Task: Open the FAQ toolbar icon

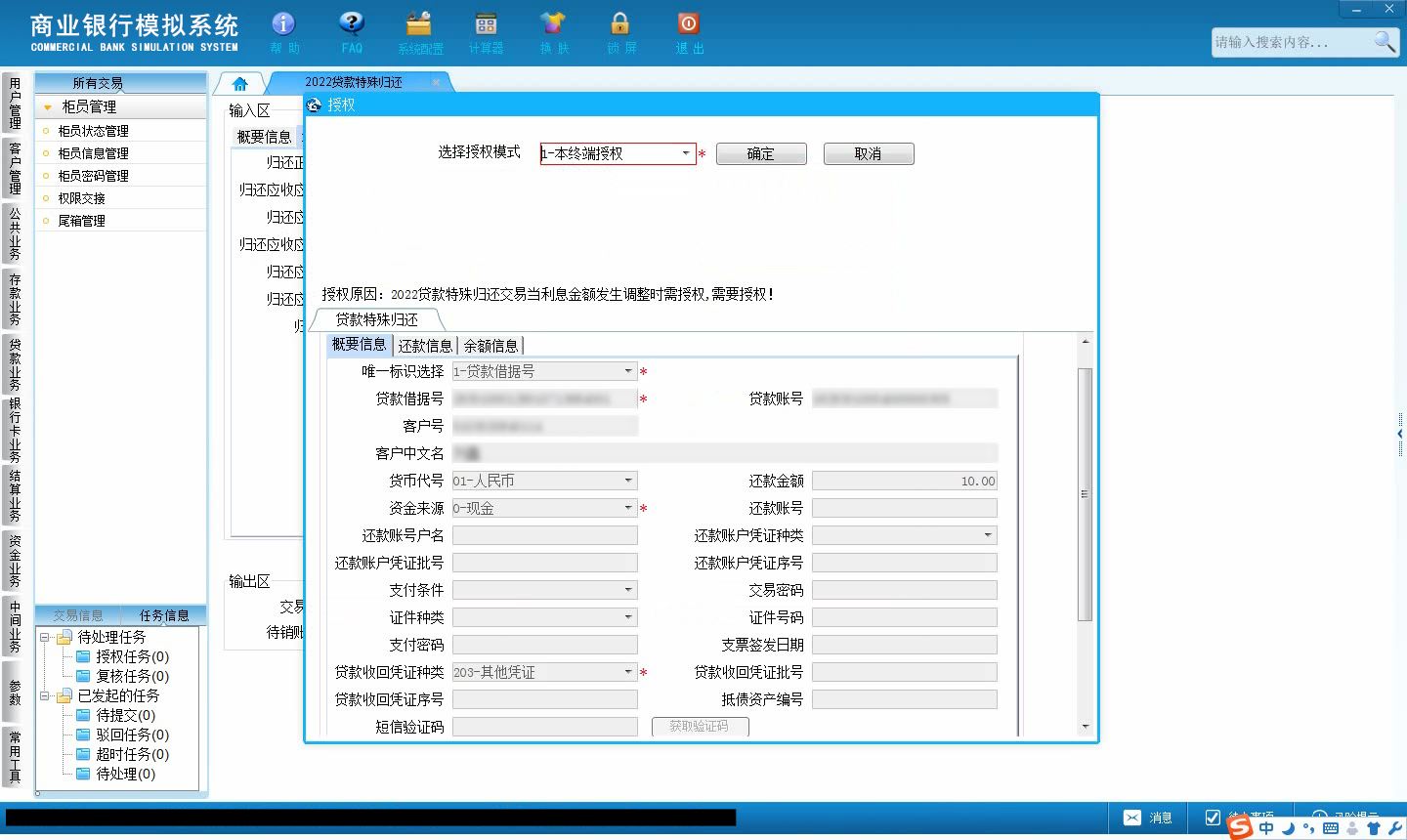Action: [352, 23]
